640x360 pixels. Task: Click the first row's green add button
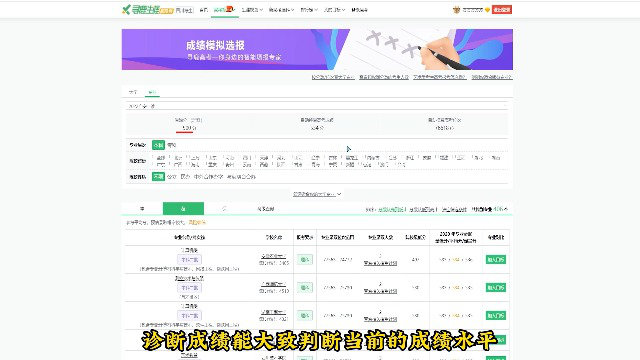click(496, 260)
